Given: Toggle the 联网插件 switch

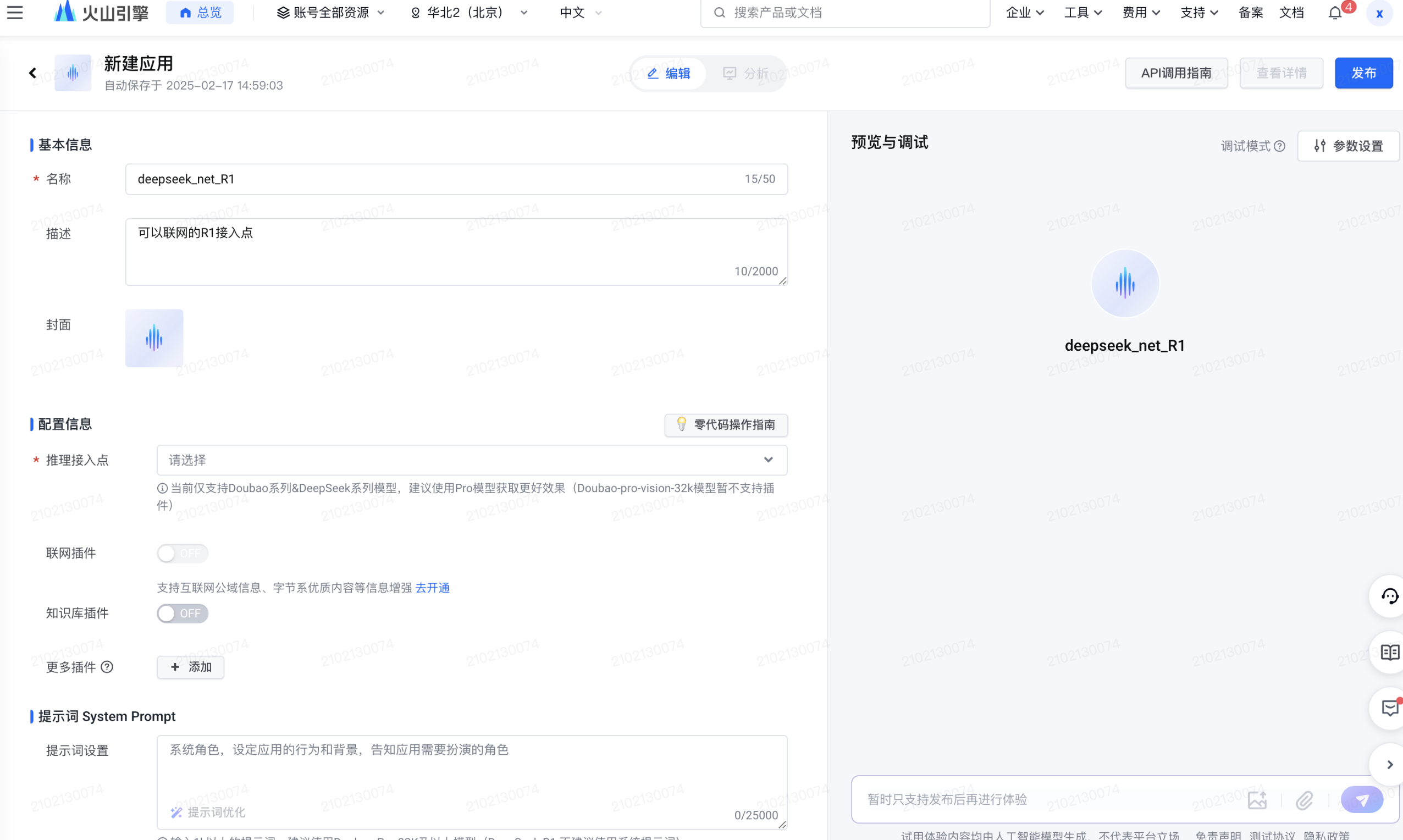Looking at the screenshot, I should [182, 553].
